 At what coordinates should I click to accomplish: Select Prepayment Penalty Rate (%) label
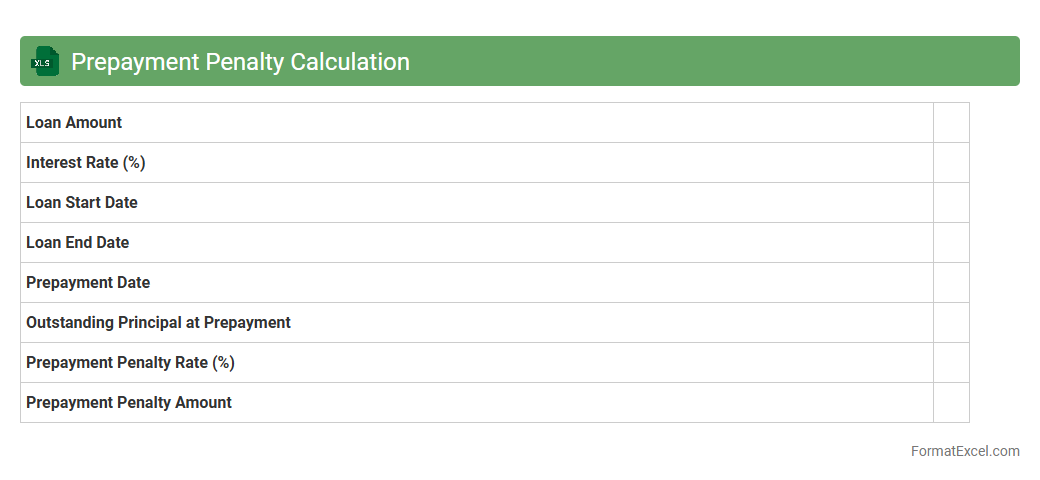130,362
